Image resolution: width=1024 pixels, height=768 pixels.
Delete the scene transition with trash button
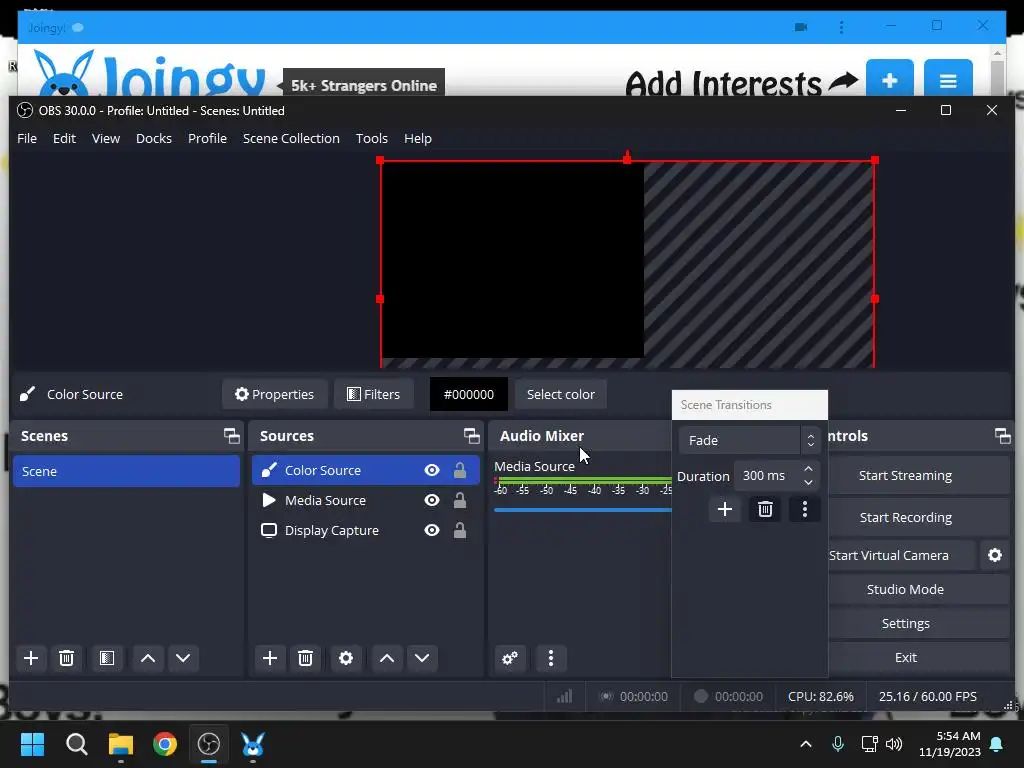click(765, 509)
